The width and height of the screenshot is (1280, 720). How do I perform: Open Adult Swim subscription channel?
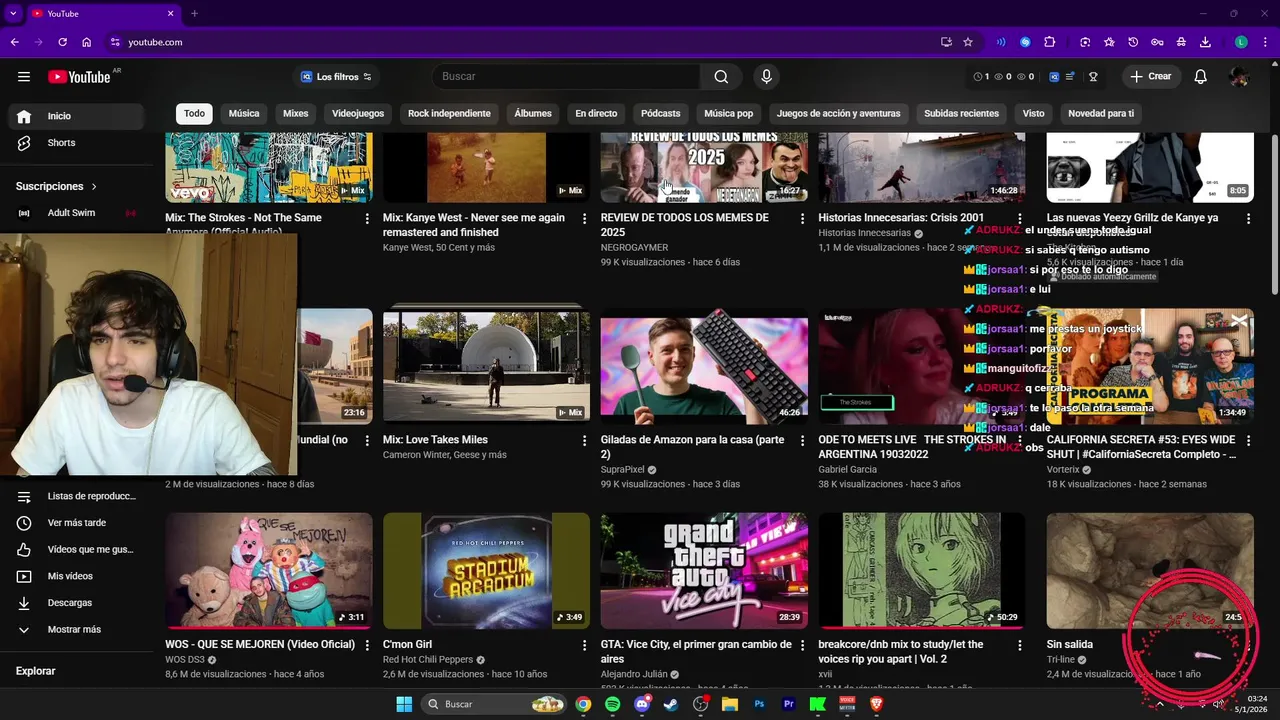click(x=76, y=213)
